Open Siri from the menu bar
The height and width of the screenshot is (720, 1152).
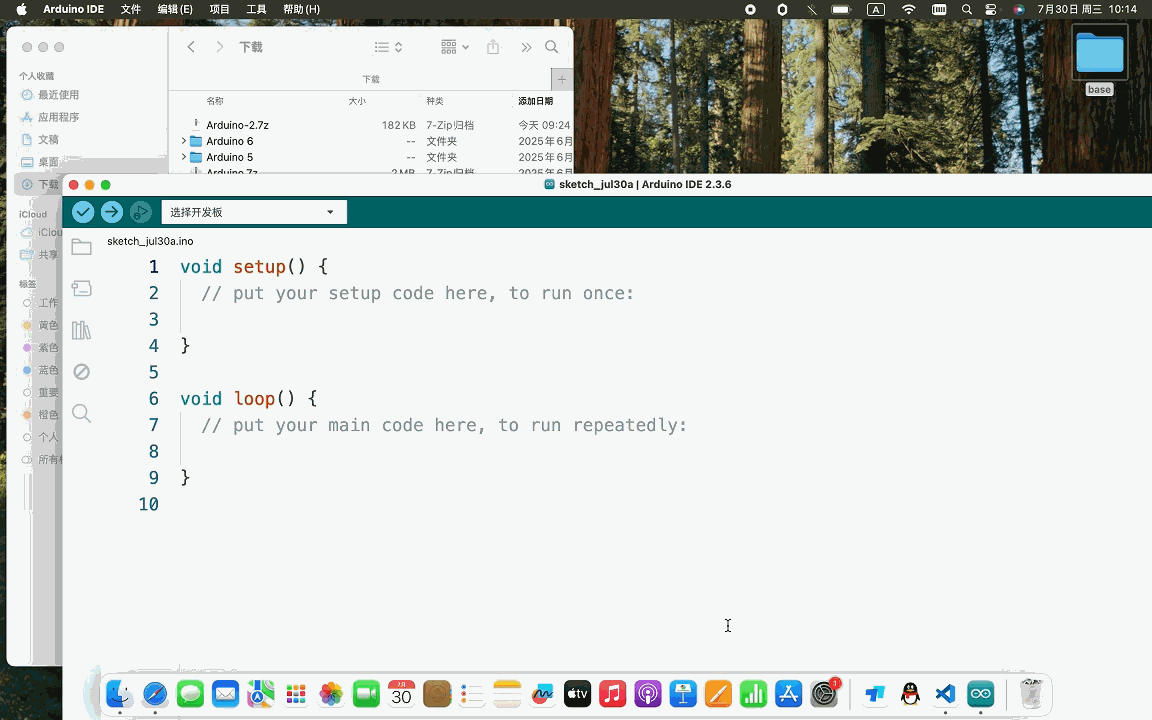(x=1019, y=10)
